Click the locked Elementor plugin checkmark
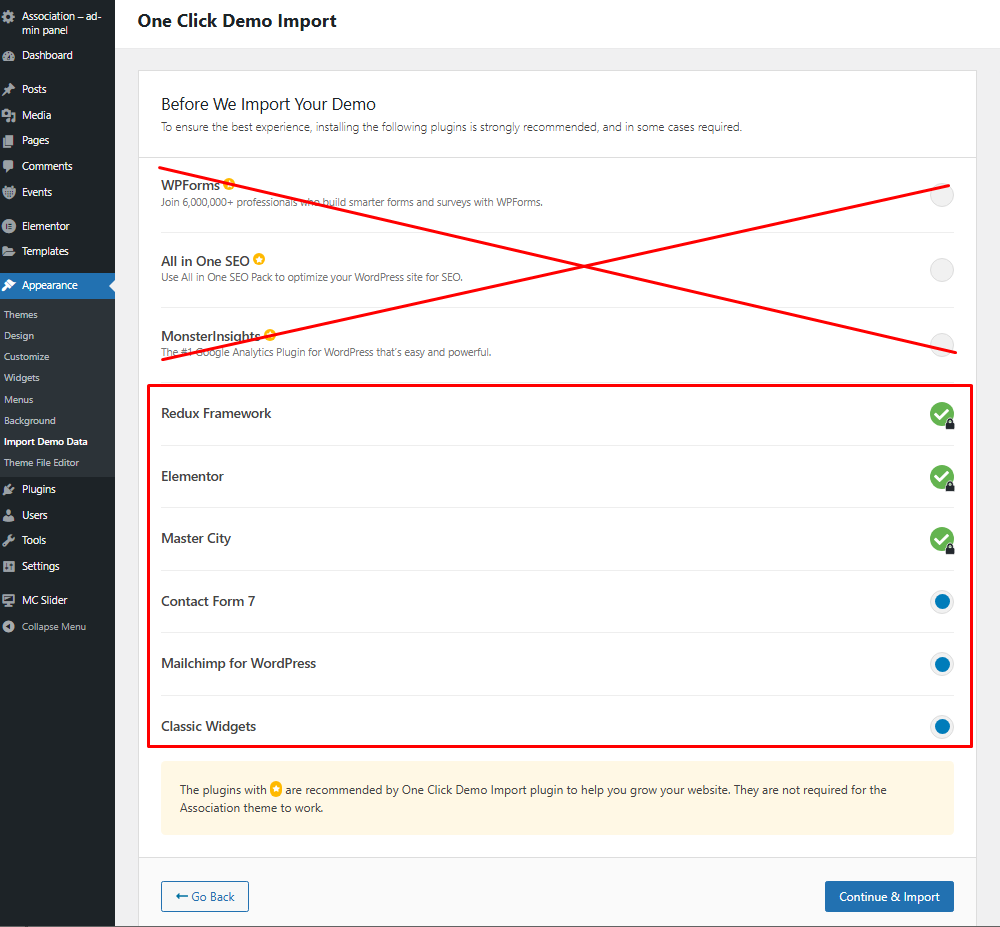 [x=941, y=477]
